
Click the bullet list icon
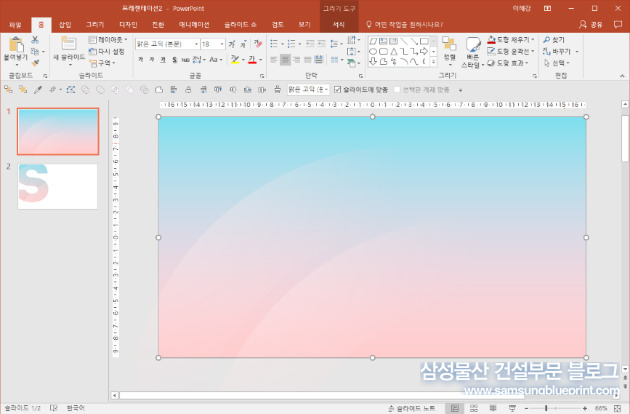[x=274, y=43]
